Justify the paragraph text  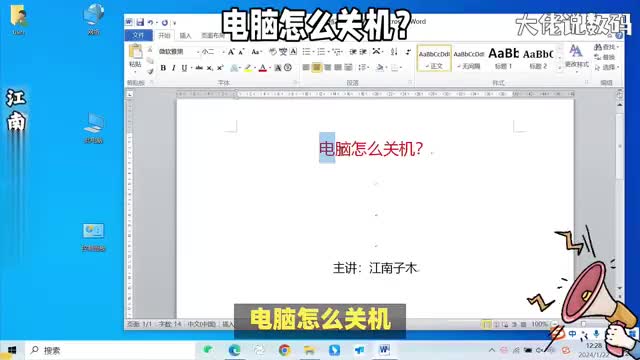click(x=338, y=68)
